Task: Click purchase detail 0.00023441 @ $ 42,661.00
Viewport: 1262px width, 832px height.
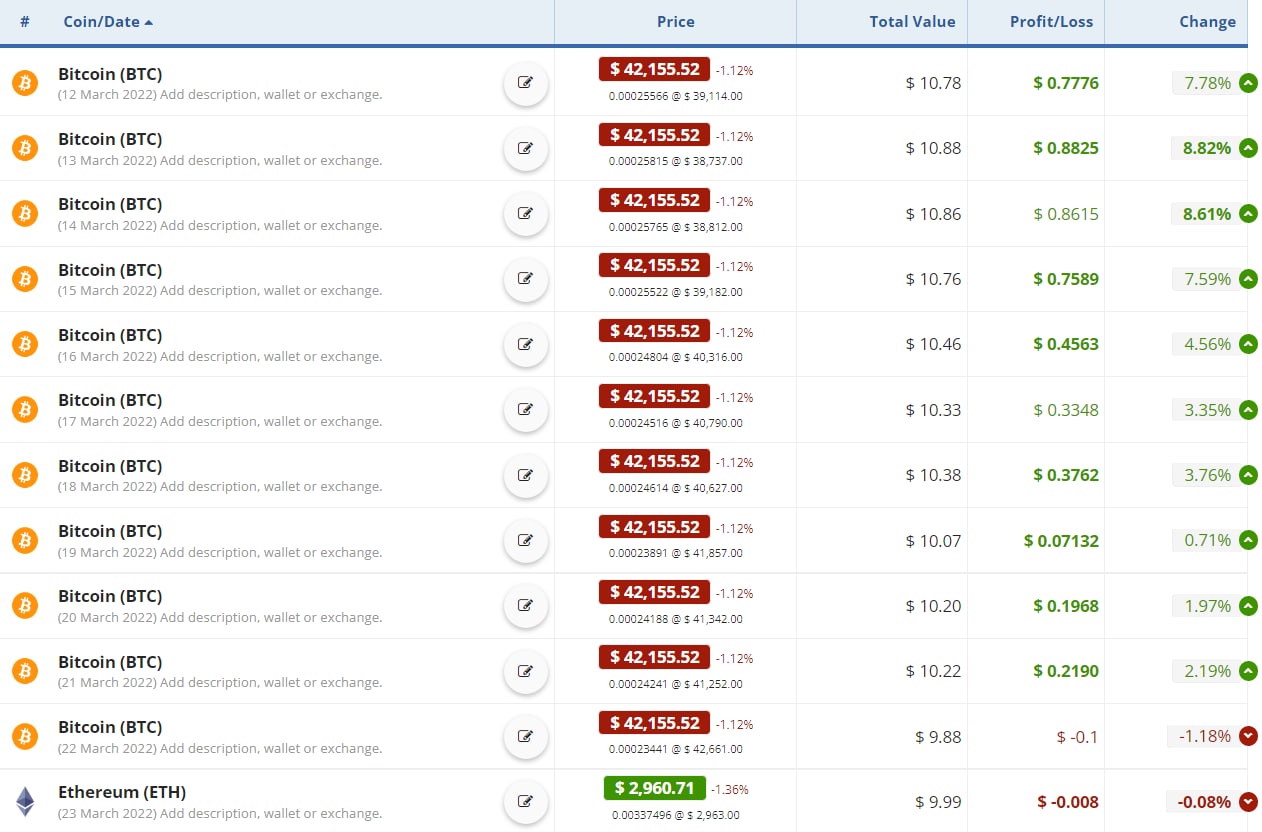Action: click(x=676, y=749)
